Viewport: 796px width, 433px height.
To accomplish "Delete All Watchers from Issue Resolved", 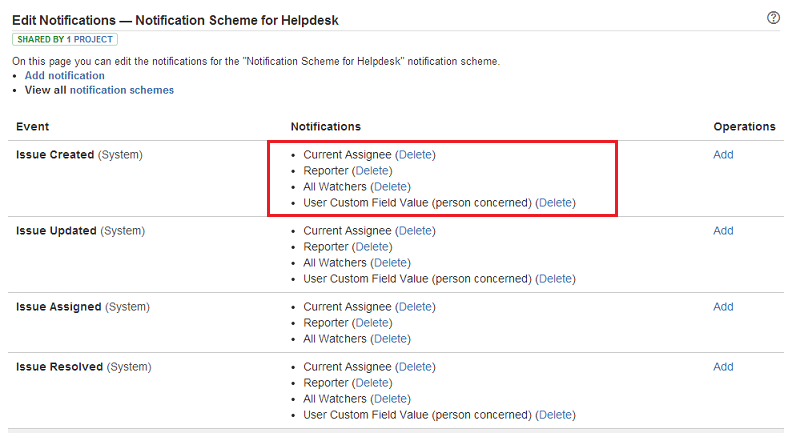I will pyautogui.click(x=390, y=399).
